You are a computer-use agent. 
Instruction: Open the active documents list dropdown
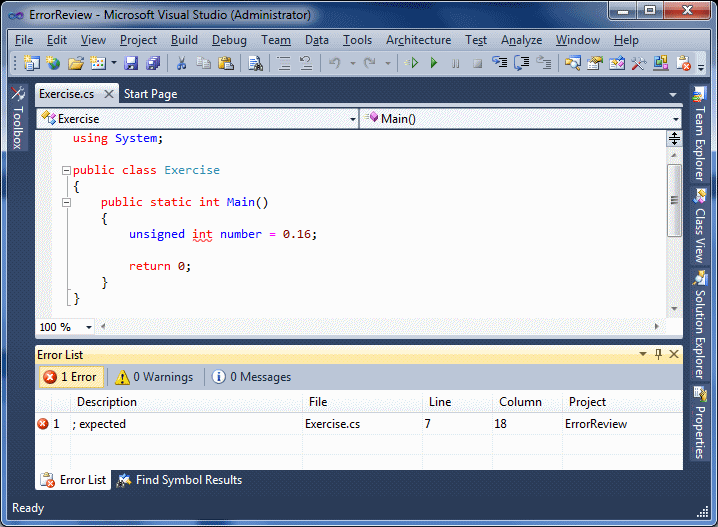[673, 95]
